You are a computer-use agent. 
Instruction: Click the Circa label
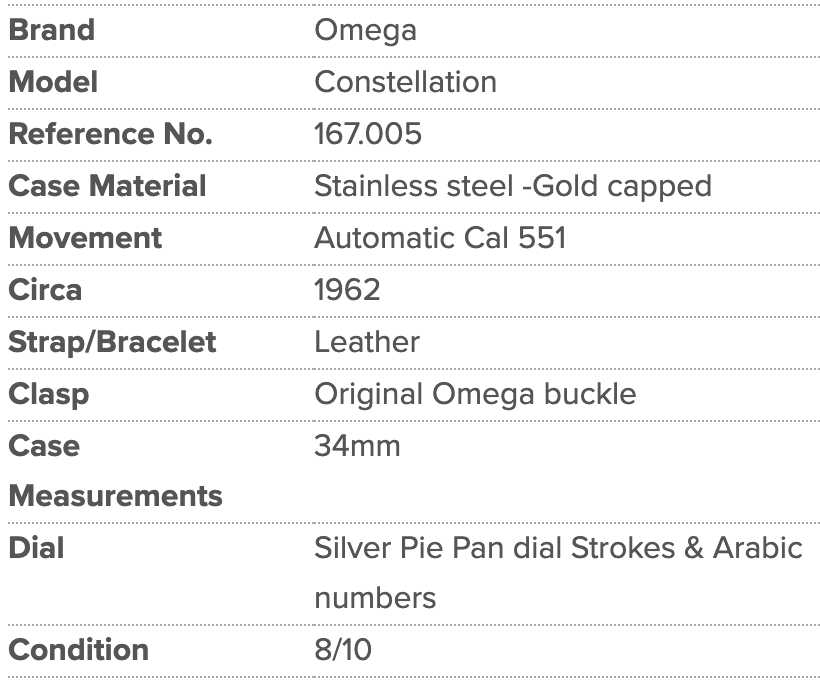(x=45, y=290)
